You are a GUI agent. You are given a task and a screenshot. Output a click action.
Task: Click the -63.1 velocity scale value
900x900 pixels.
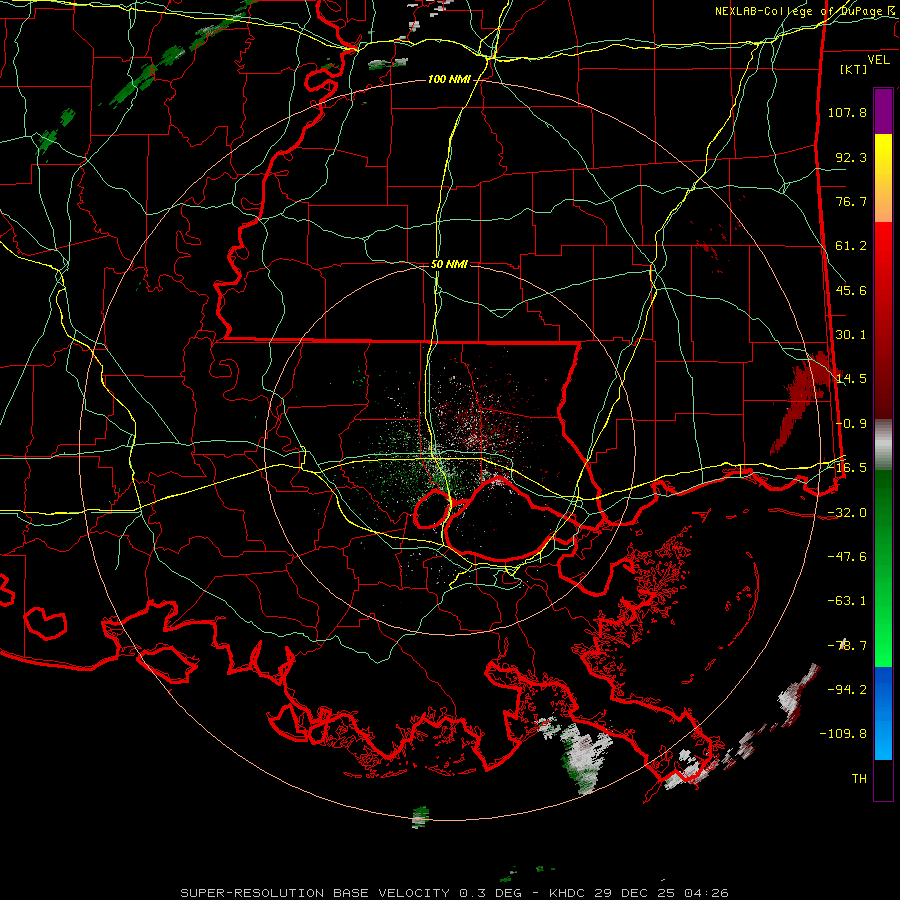pos(847,601)
